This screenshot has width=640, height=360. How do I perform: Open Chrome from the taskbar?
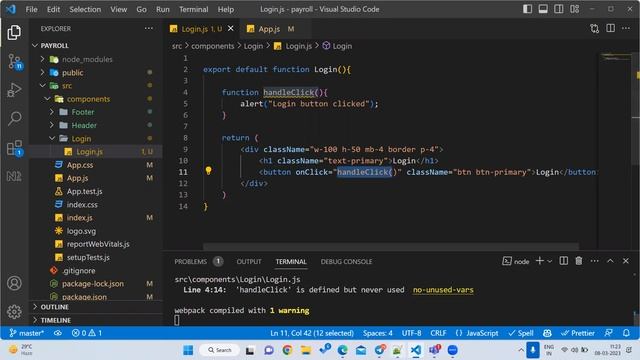pyautogui.click(x=287, y=350)
